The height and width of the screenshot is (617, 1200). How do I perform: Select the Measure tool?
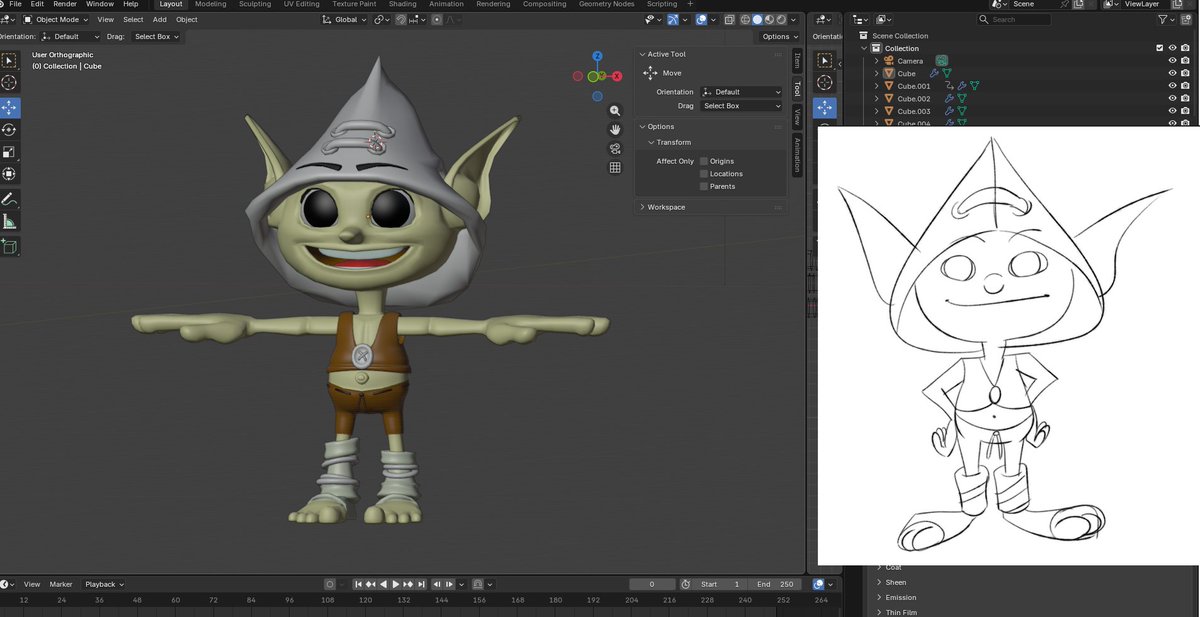coord(10,222)
